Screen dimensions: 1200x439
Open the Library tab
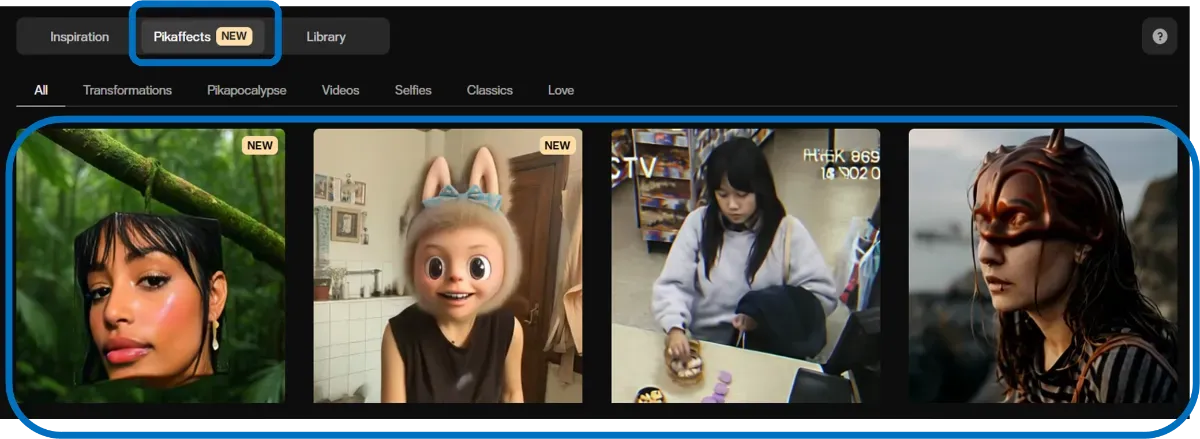click(325, 37)
